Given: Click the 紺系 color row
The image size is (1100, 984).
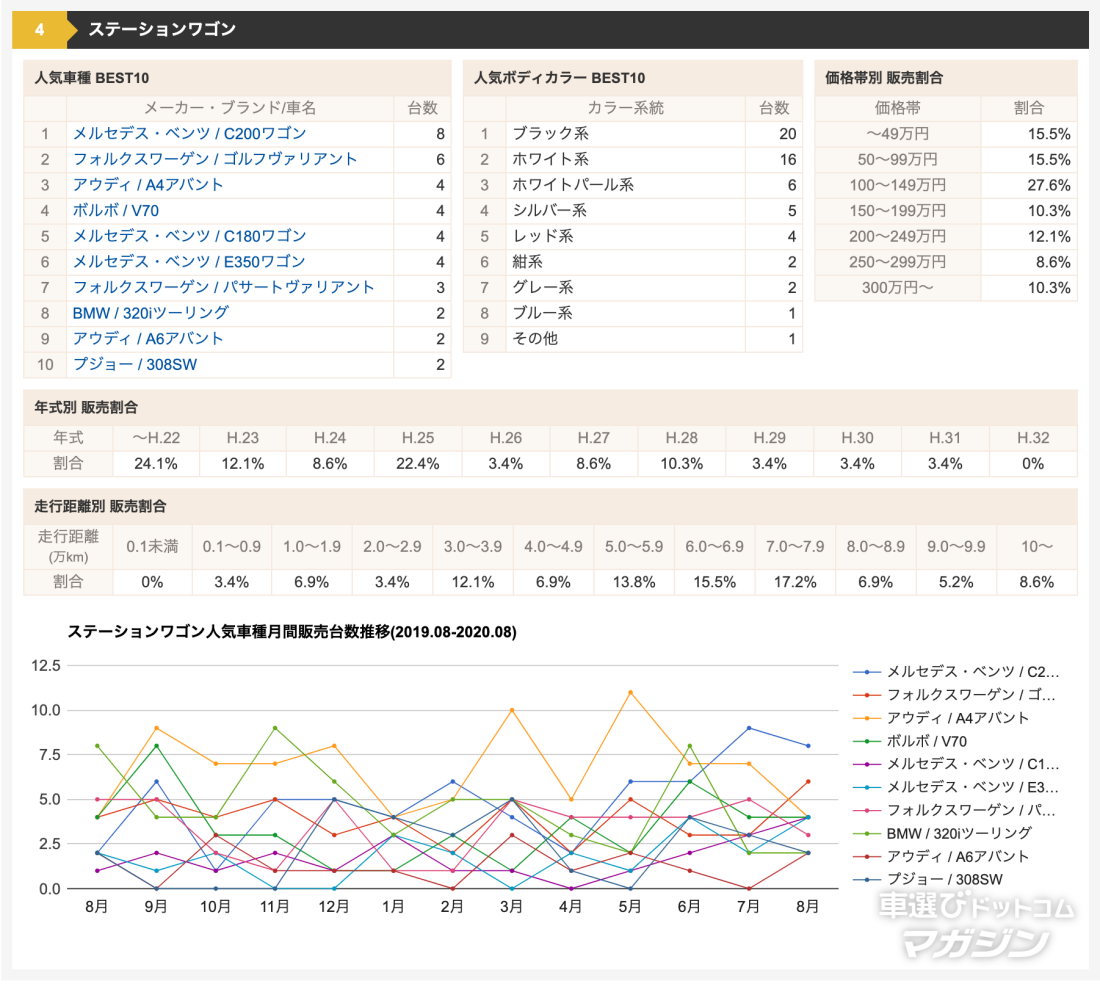Looking at the screenshot, I should point(633,262).
